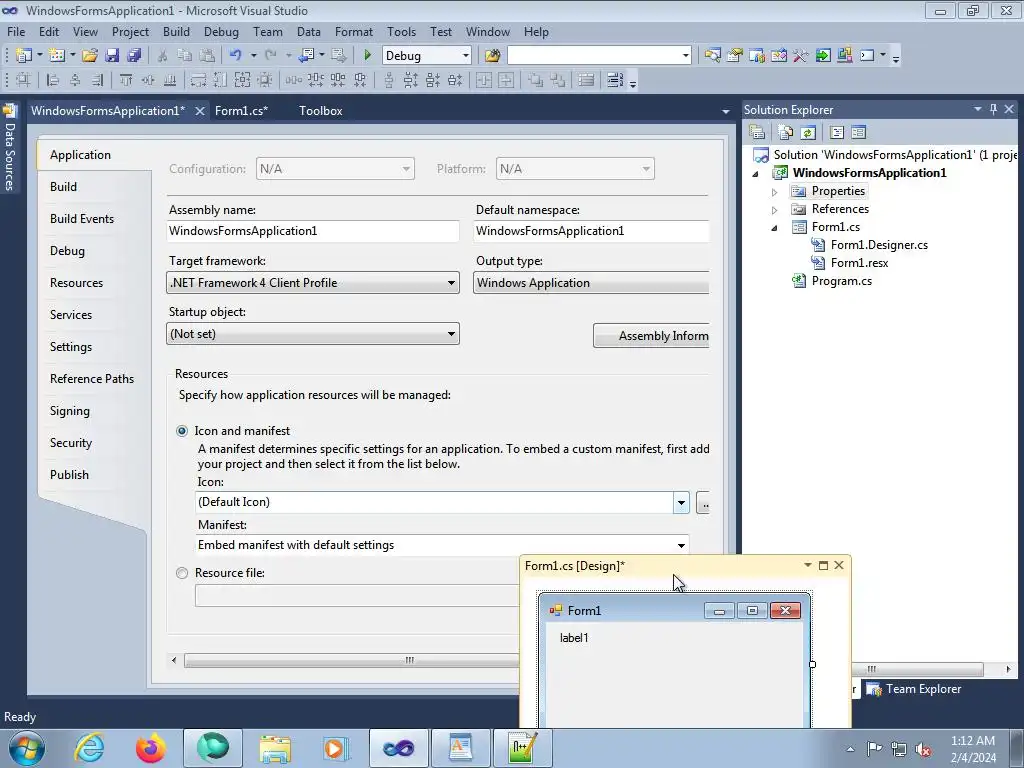Screen dimensions: 1024x768
Task: Expand the References node
Action: point(775,210)
